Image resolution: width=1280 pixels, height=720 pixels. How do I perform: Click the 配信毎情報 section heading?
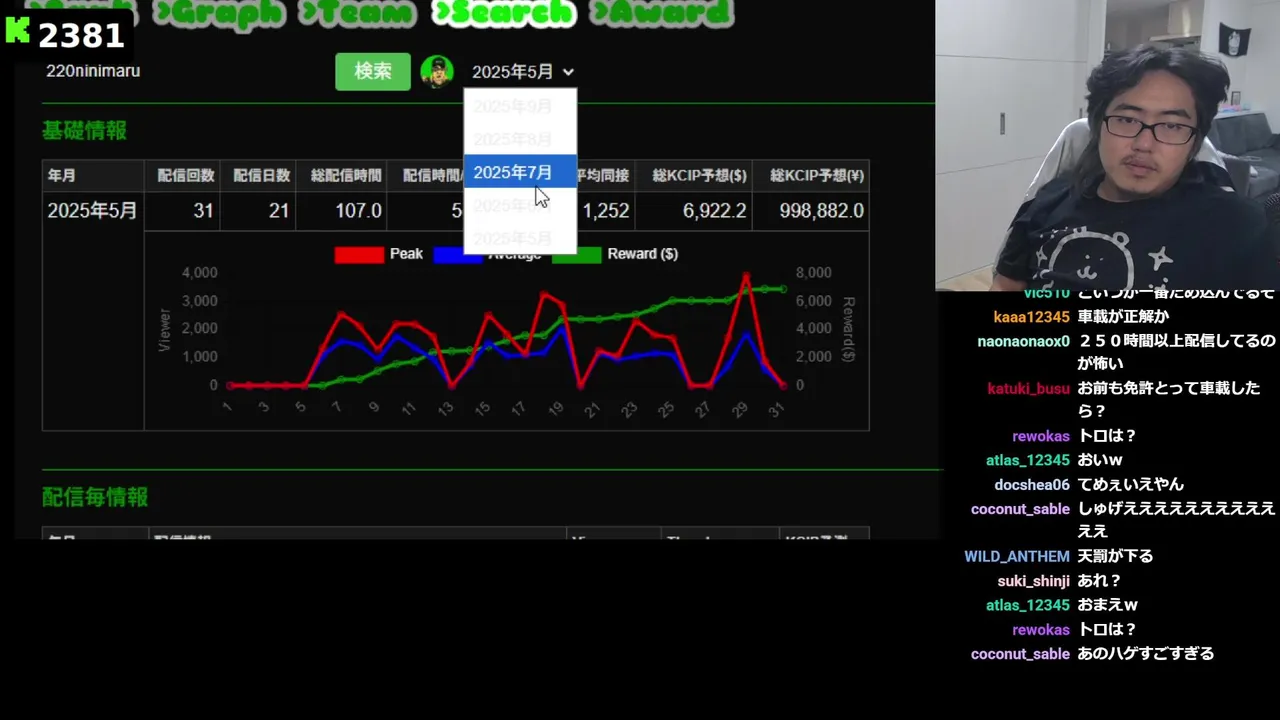pyautogui.click(x=95, y=497)
